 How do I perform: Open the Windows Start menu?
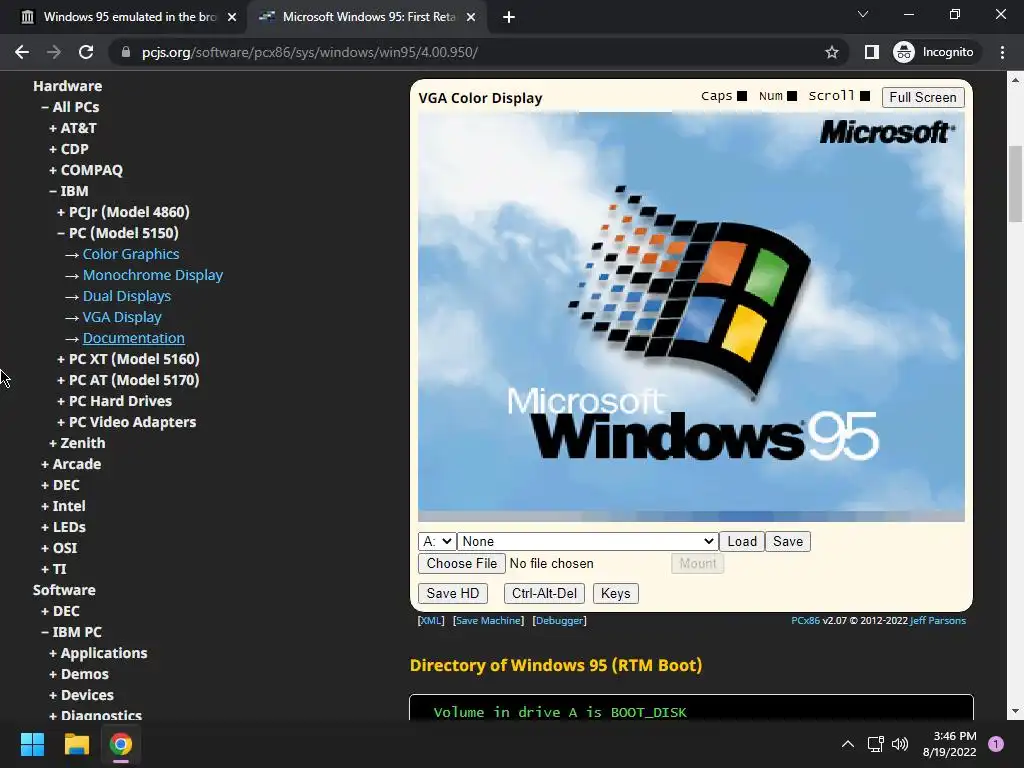32,744
